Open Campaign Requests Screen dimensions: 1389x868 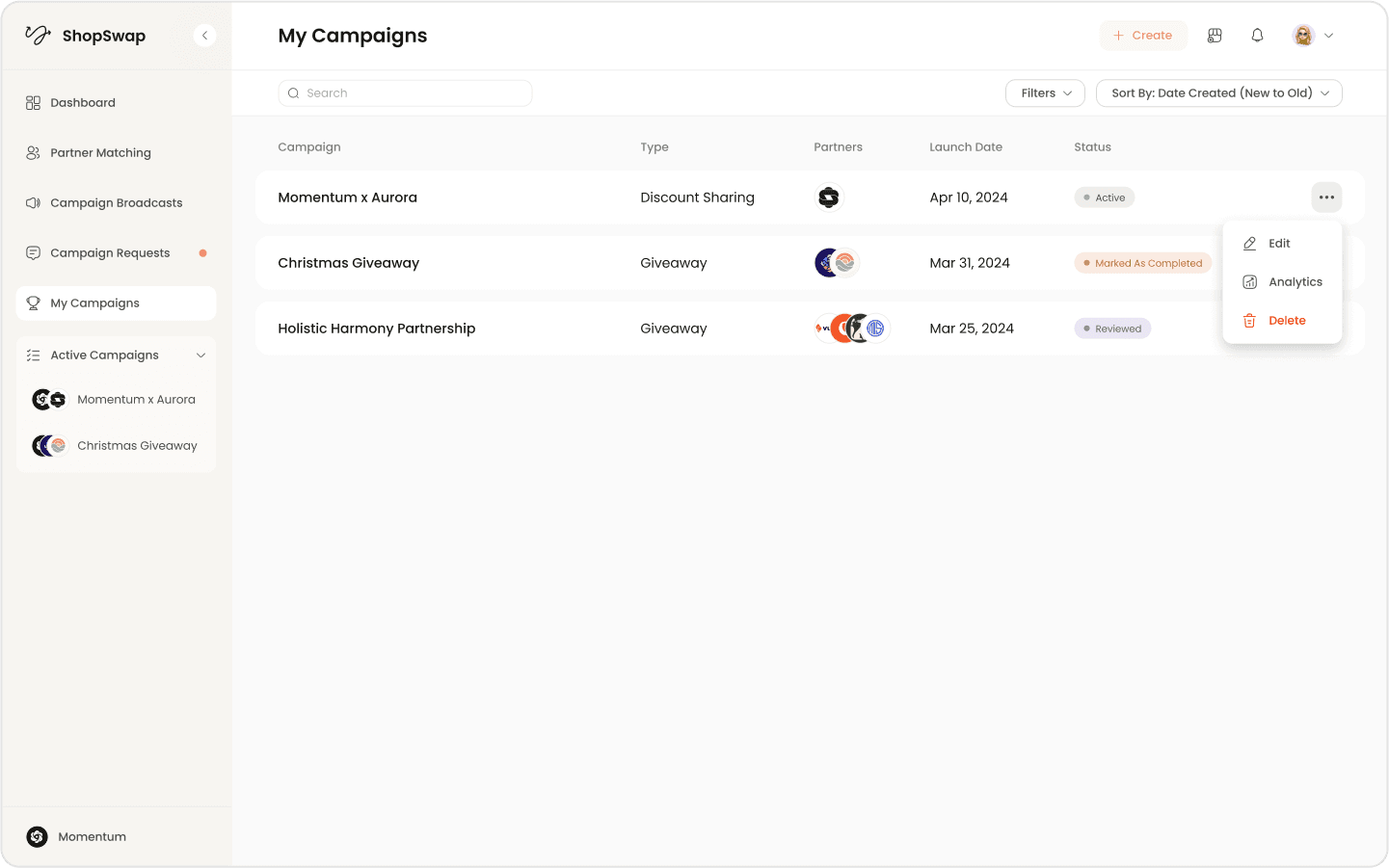[109, 252]
